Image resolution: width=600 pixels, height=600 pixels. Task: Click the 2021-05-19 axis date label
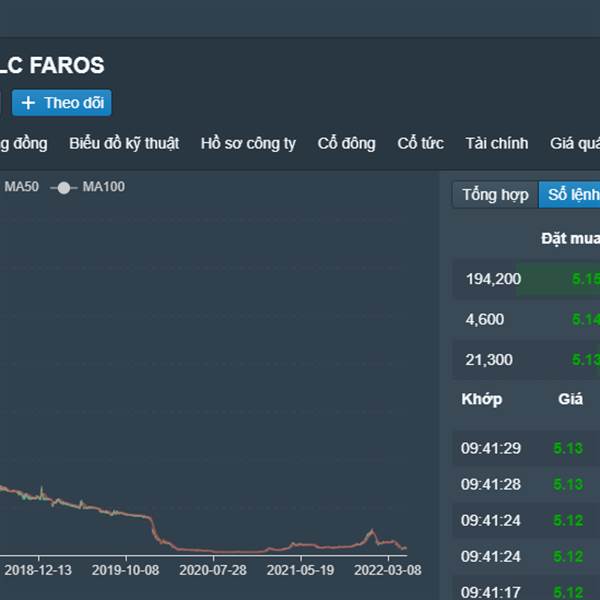pos(300,570)
